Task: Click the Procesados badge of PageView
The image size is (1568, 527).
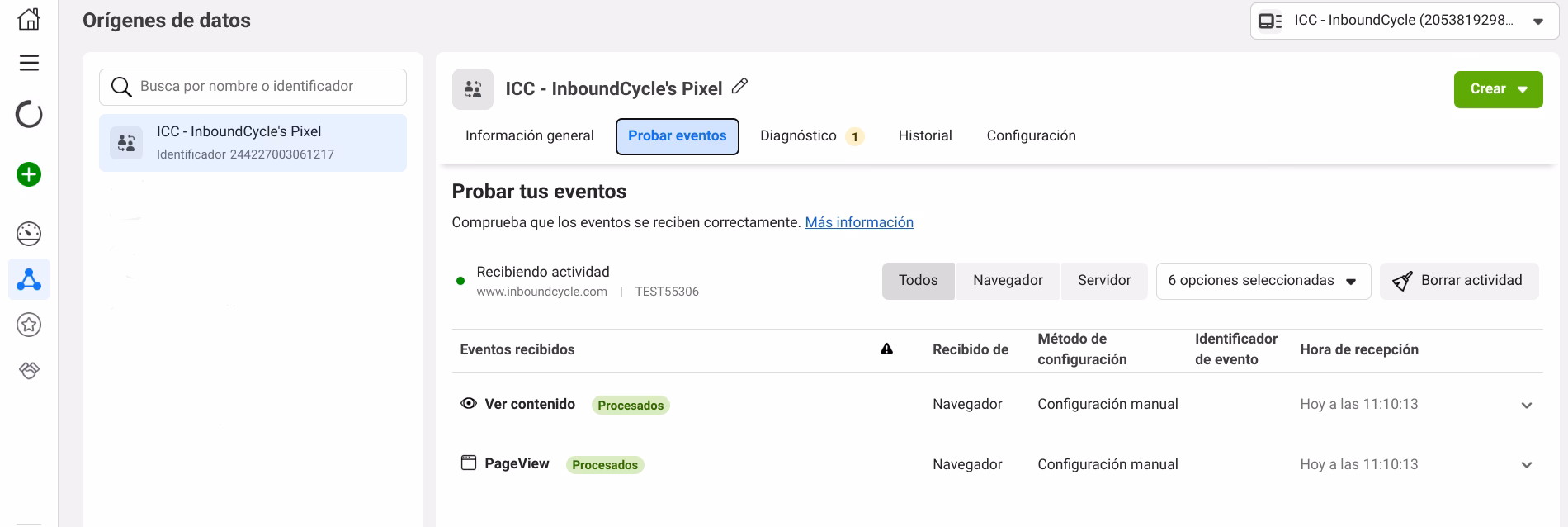Action: pyautogui.click(x=605, y=464)
